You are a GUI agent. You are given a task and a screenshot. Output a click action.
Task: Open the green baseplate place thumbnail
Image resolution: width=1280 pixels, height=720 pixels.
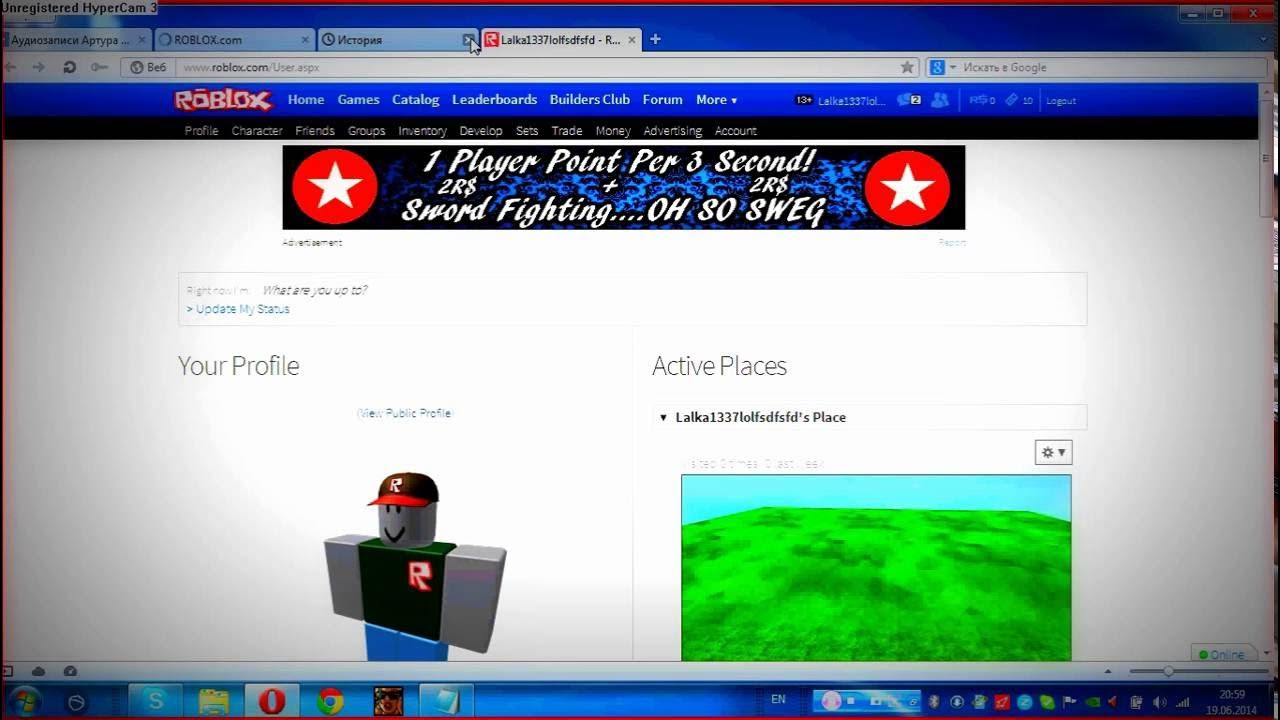[x=876, y=567]
